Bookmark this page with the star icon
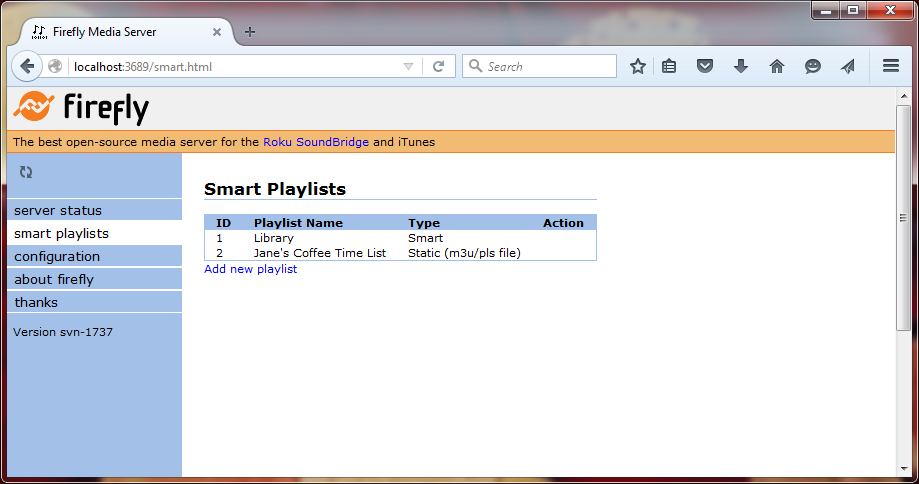Viewport: 919px width, 484px height. click(x=638, y=66)
